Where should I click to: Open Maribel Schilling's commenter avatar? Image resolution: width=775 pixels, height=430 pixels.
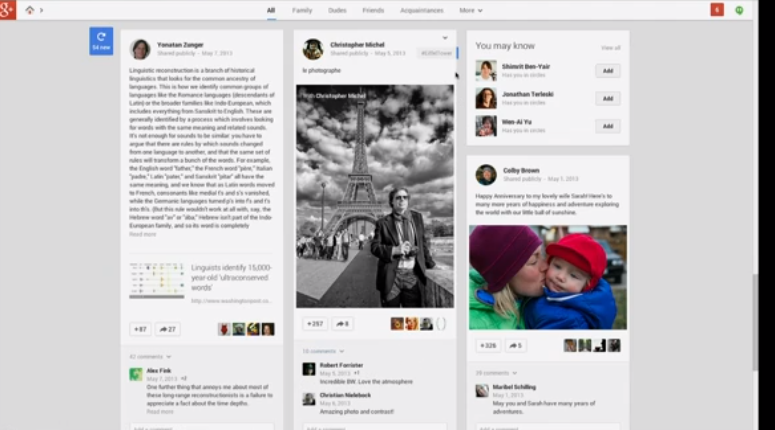click(482, 390)
